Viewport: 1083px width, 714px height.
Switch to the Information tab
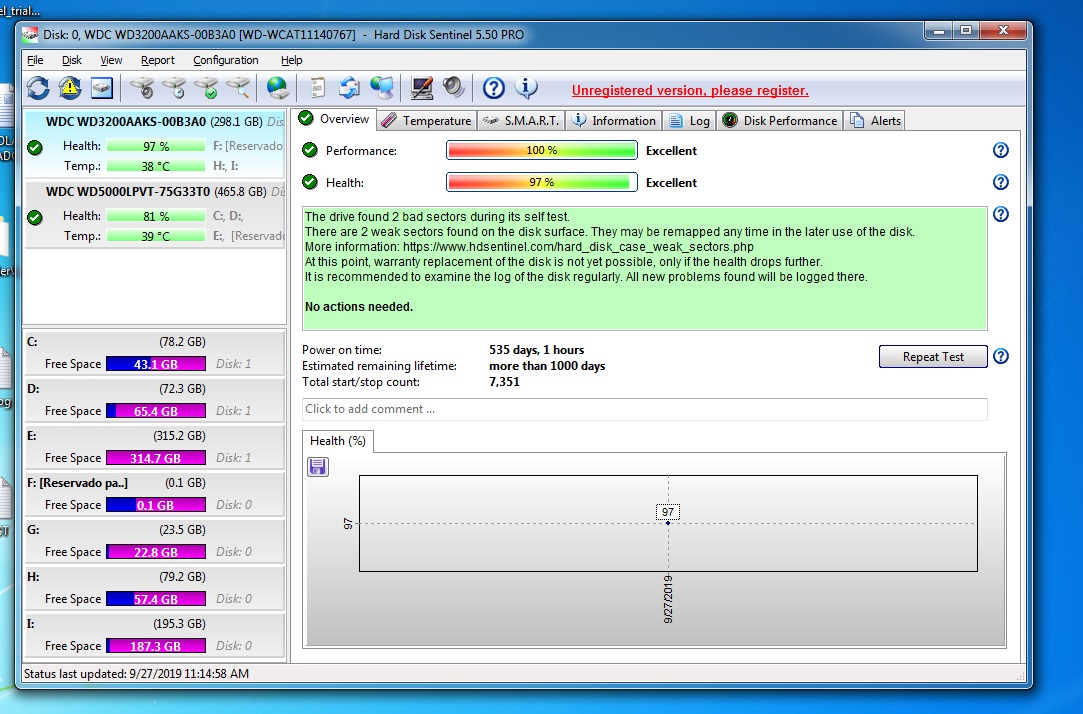click(x=614, y=121)
